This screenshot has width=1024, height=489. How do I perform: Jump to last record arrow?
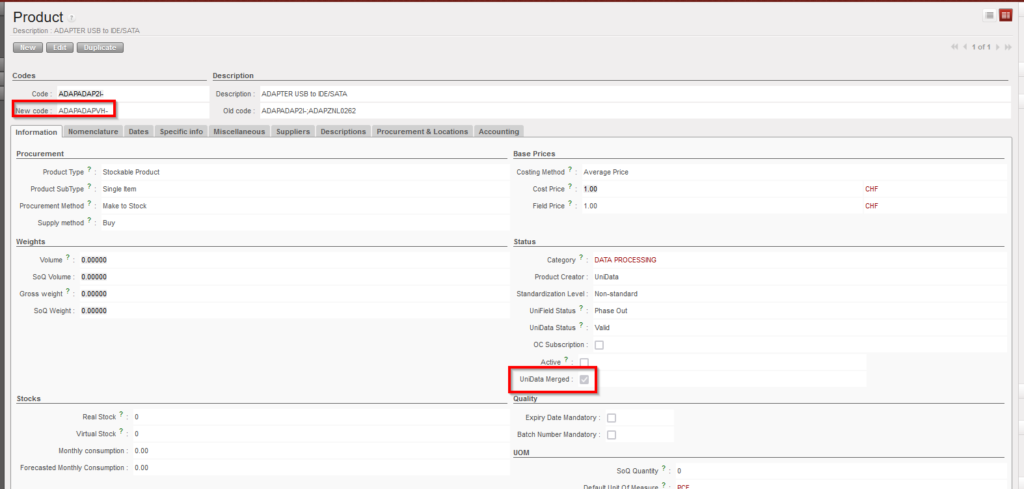pos(1009,47)
